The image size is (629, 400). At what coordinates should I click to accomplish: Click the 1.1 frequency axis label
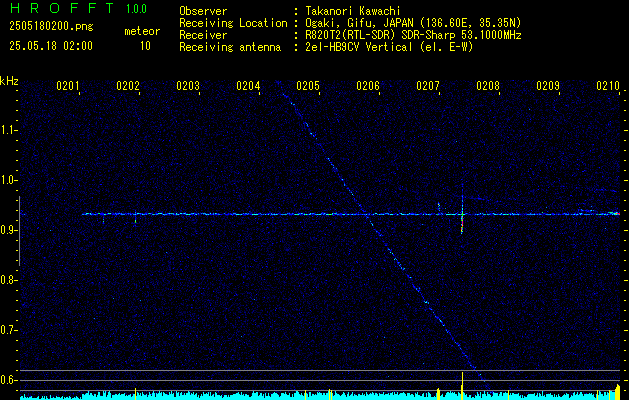pyautogui.click(x=7, y=130)
